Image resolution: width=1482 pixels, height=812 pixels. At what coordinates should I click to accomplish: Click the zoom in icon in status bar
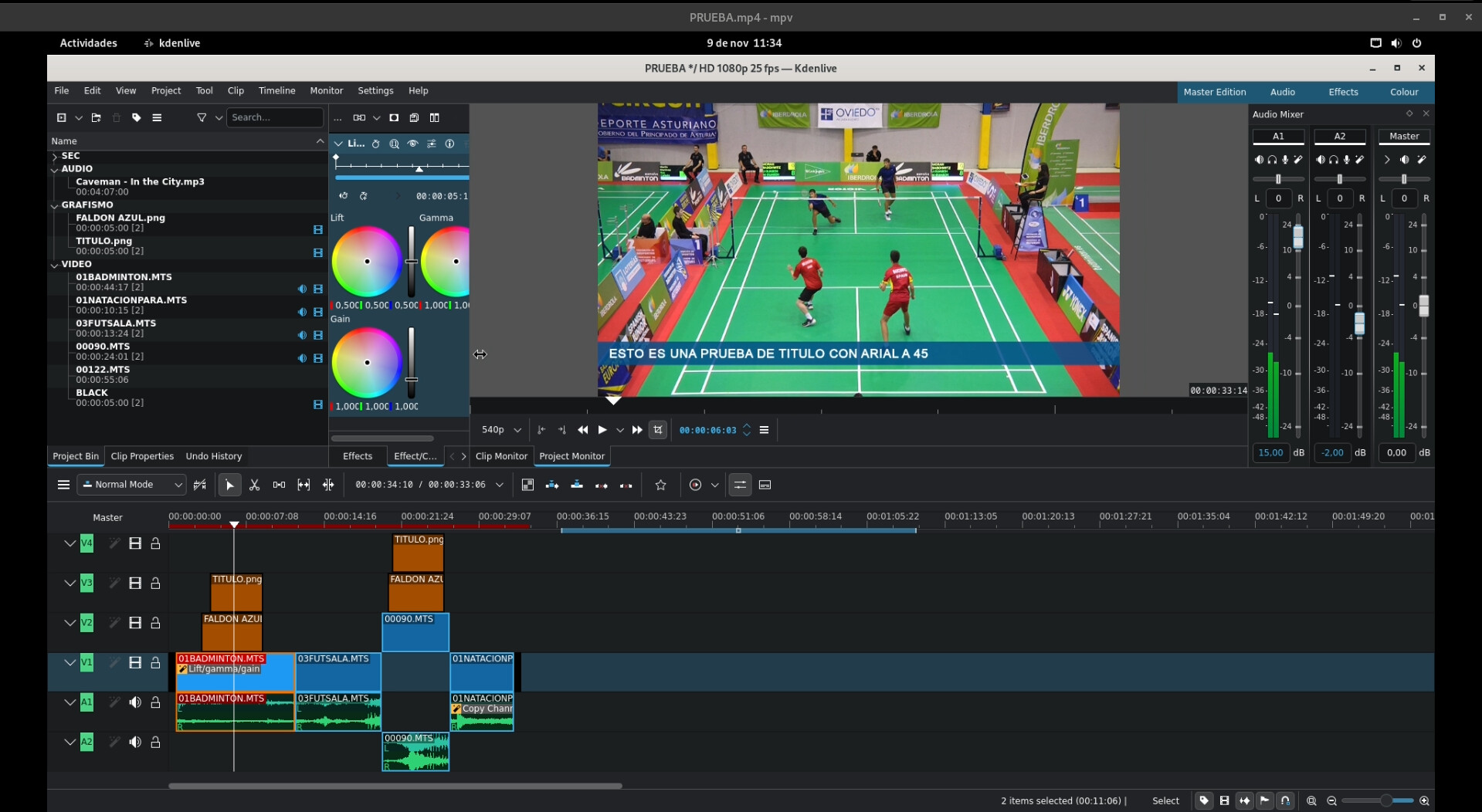point(1424,800)
